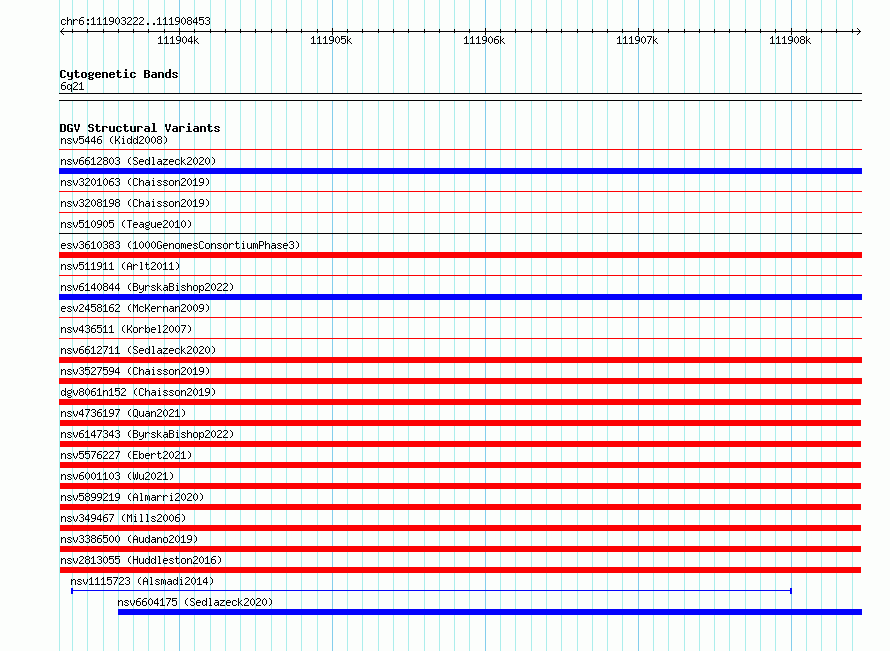The width and height of the screenshot is (890, 651).
Task: Open nsv3208198 (Chaisson2019) variant label
Action: coord(135,203)
